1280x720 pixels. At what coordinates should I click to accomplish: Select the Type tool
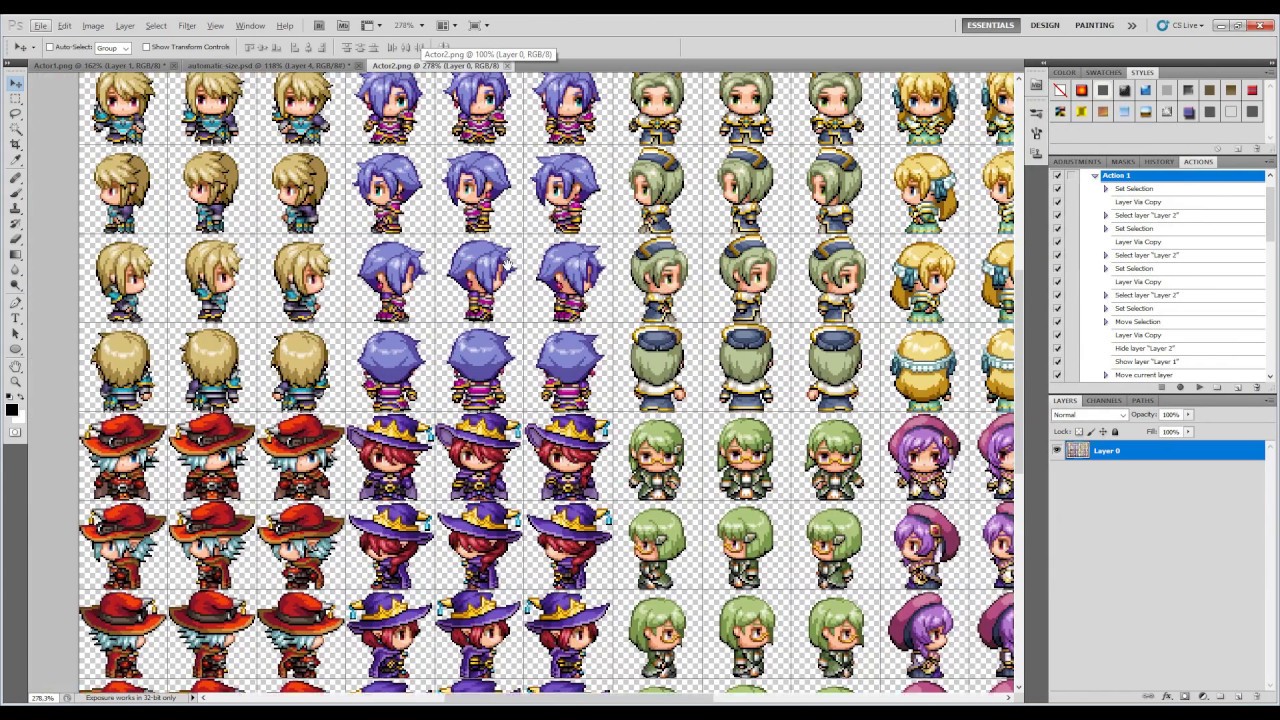point(16,317)
